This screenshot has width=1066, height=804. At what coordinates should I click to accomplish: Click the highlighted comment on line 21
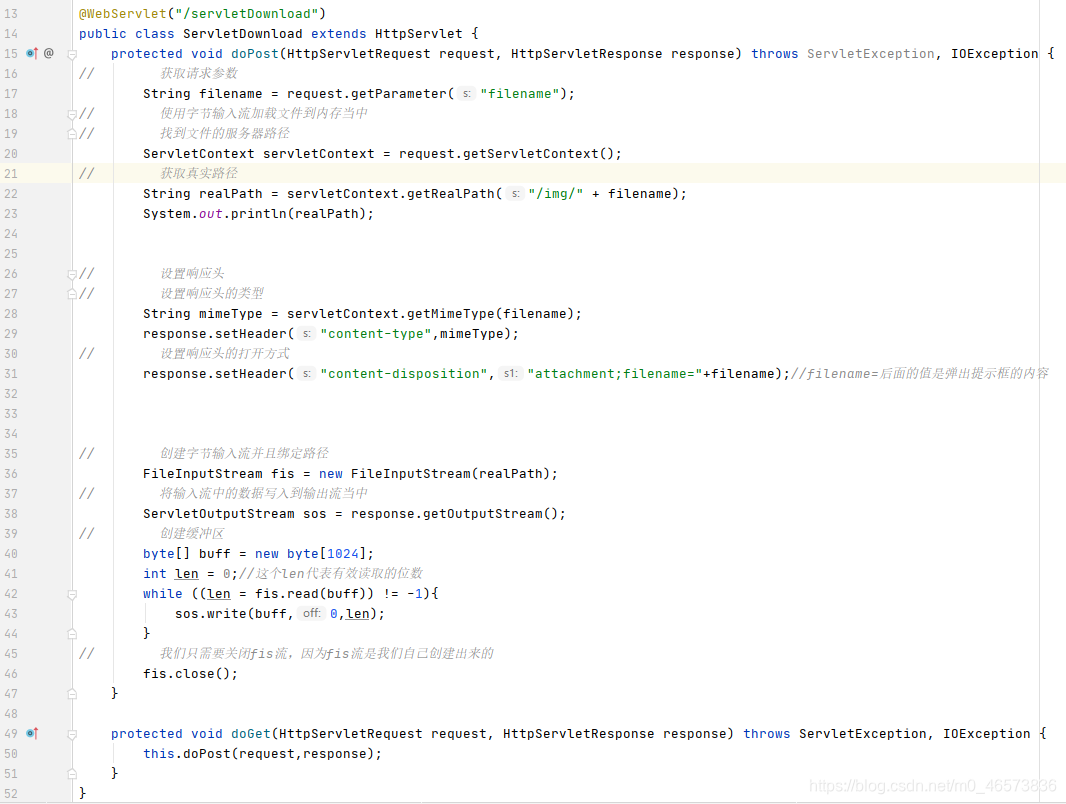pos(199,173)
